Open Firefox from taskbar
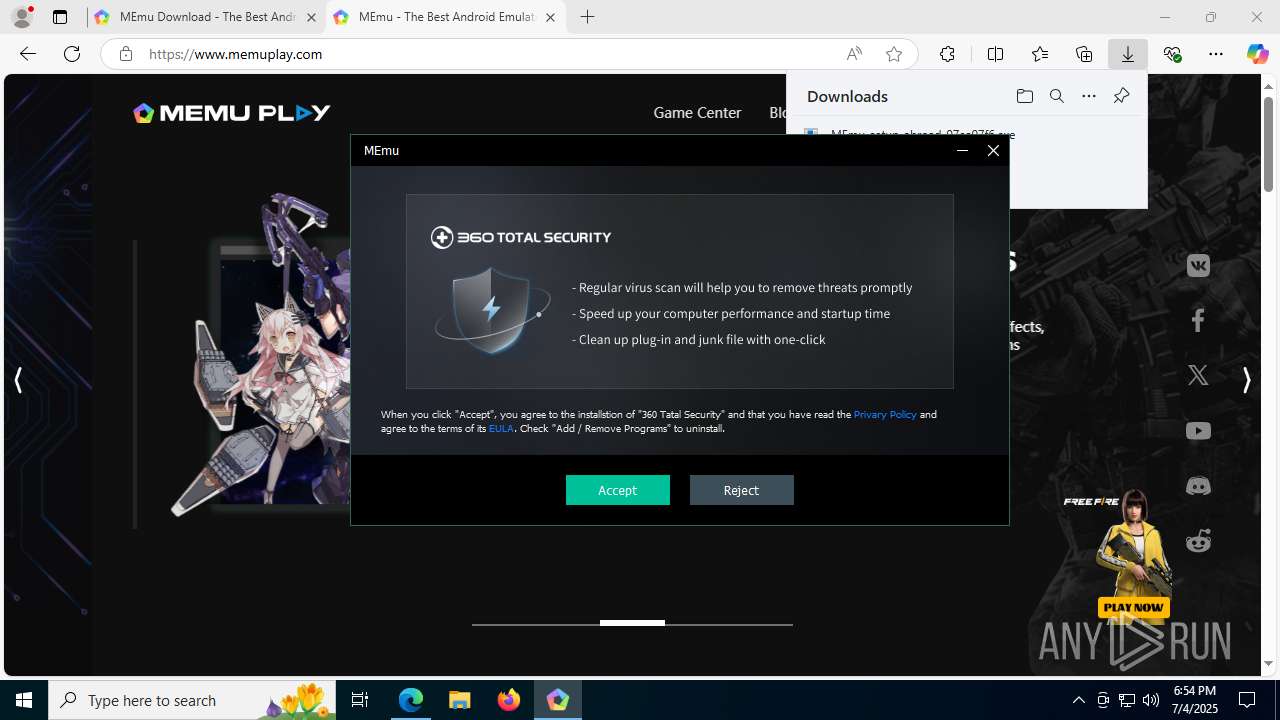This screenshot has height=720, width=1280. pyautogui.click(x=509, y=700)
